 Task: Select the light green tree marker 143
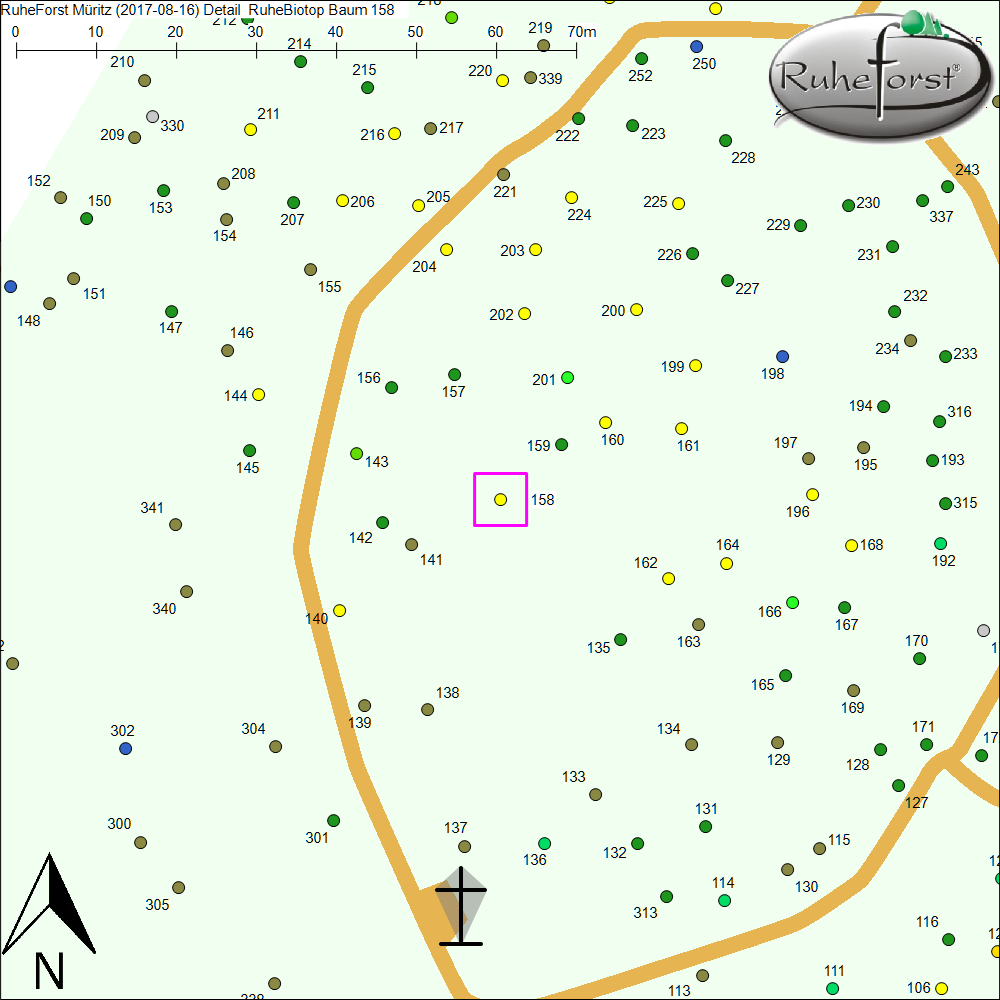[x=357, y=454]
